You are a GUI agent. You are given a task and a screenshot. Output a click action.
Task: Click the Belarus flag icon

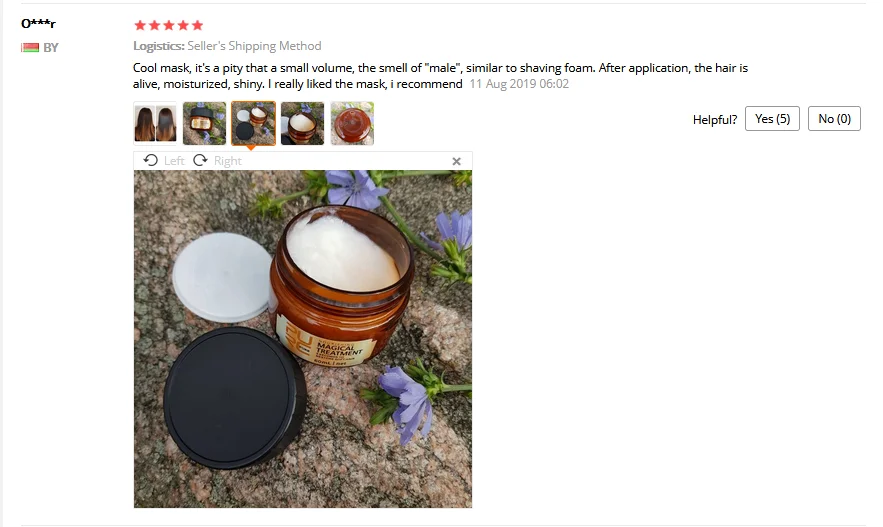pyautogui.click(x=30, y=48)
